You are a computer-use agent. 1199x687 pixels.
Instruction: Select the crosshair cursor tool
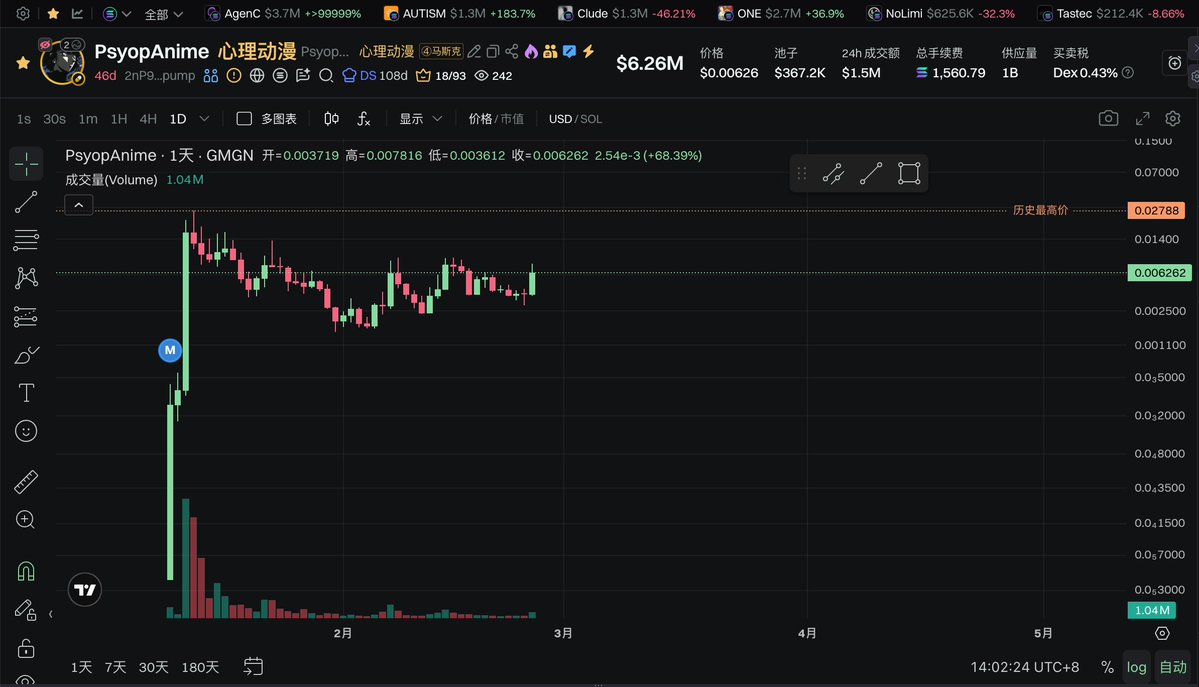(26, 164)
